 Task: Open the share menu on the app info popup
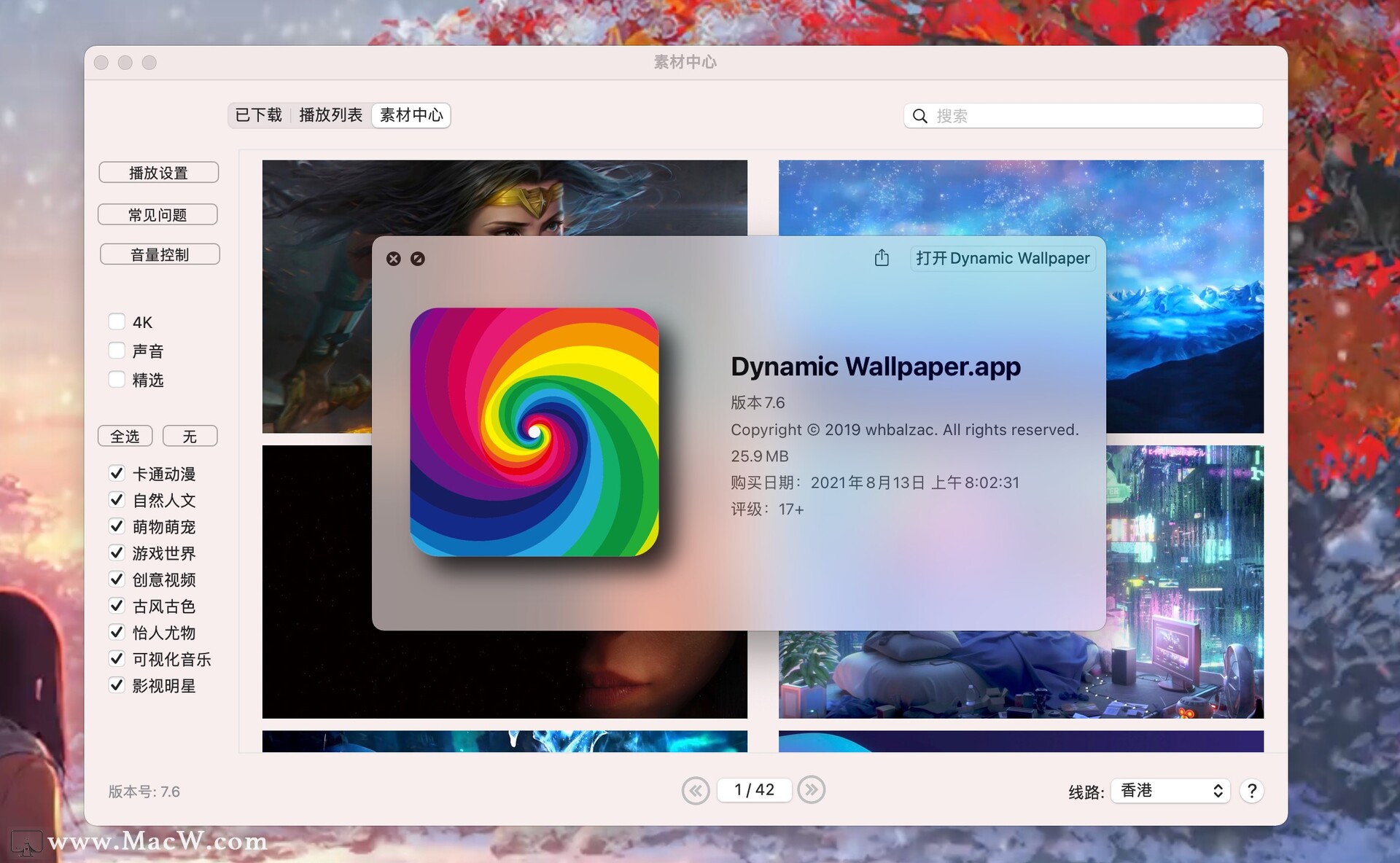point(881,258)
